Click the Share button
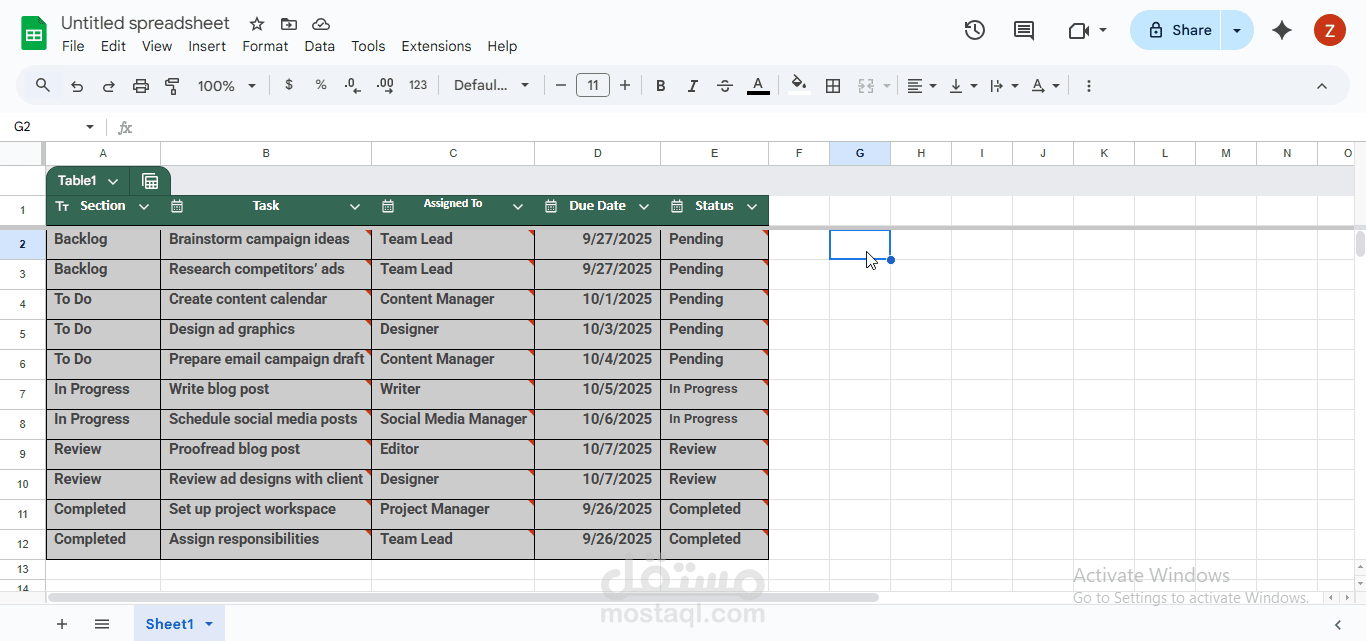This screenshot has width=1366, height=641. tap(1178, 30)
